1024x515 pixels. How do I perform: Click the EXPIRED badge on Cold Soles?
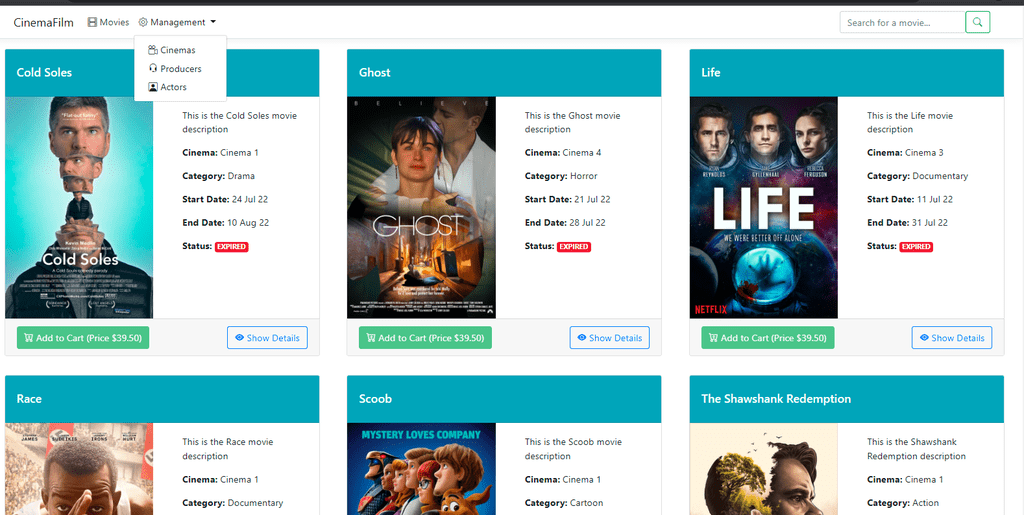pos(232,247)
